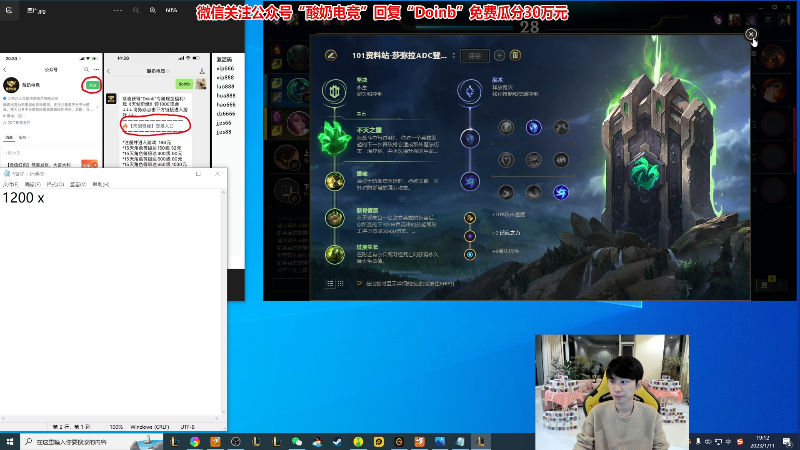Select the Resolve primary path shield icon

[x=335, y=92]
